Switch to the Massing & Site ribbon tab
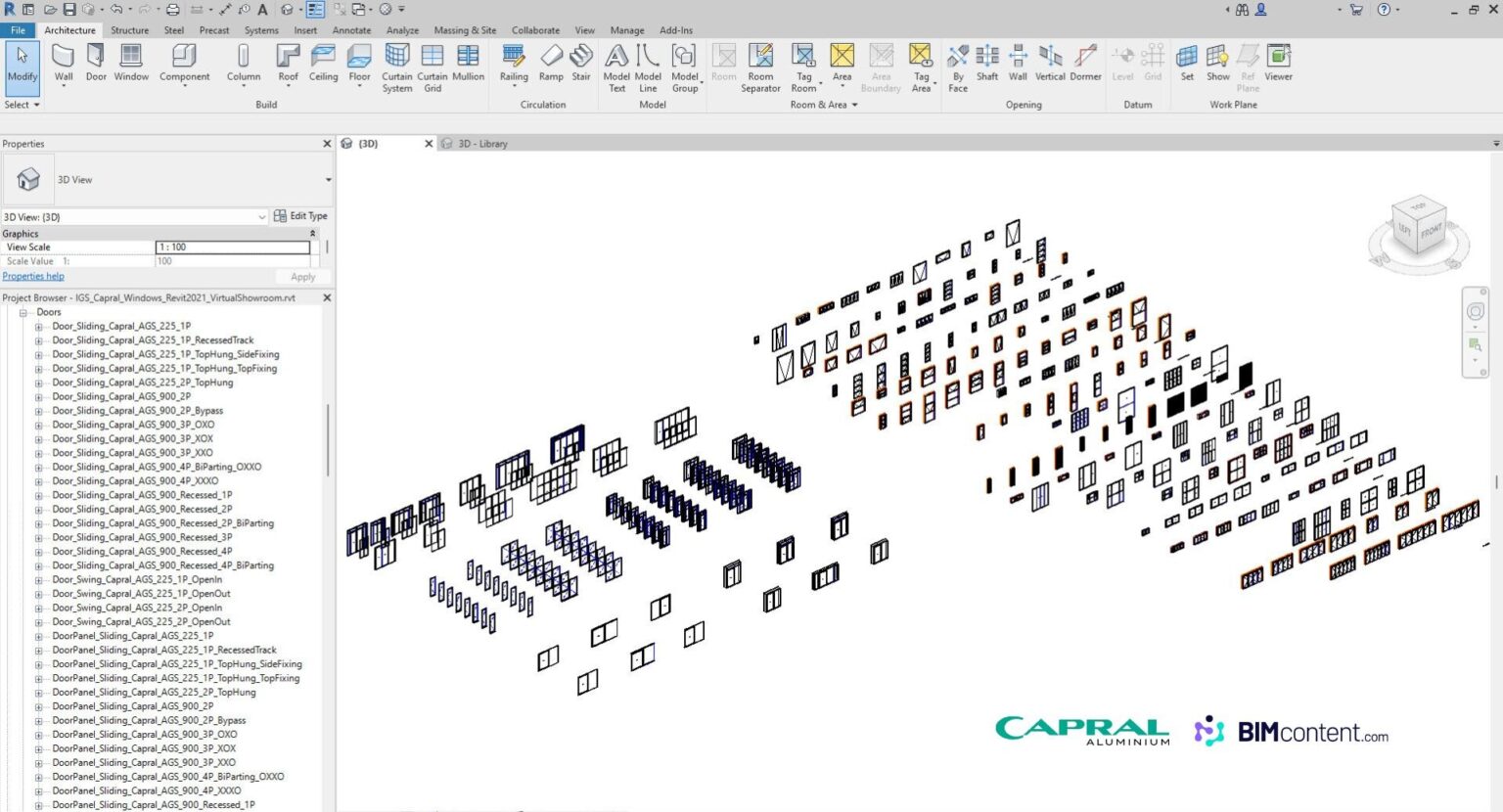 [465, 30]
